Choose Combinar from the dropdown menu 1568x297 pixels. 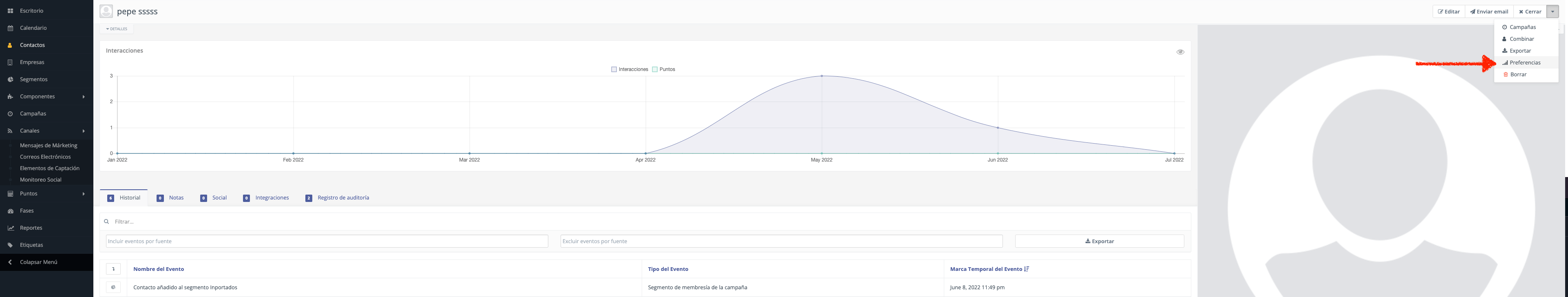pyautogui.click(x=1526, y=39)
